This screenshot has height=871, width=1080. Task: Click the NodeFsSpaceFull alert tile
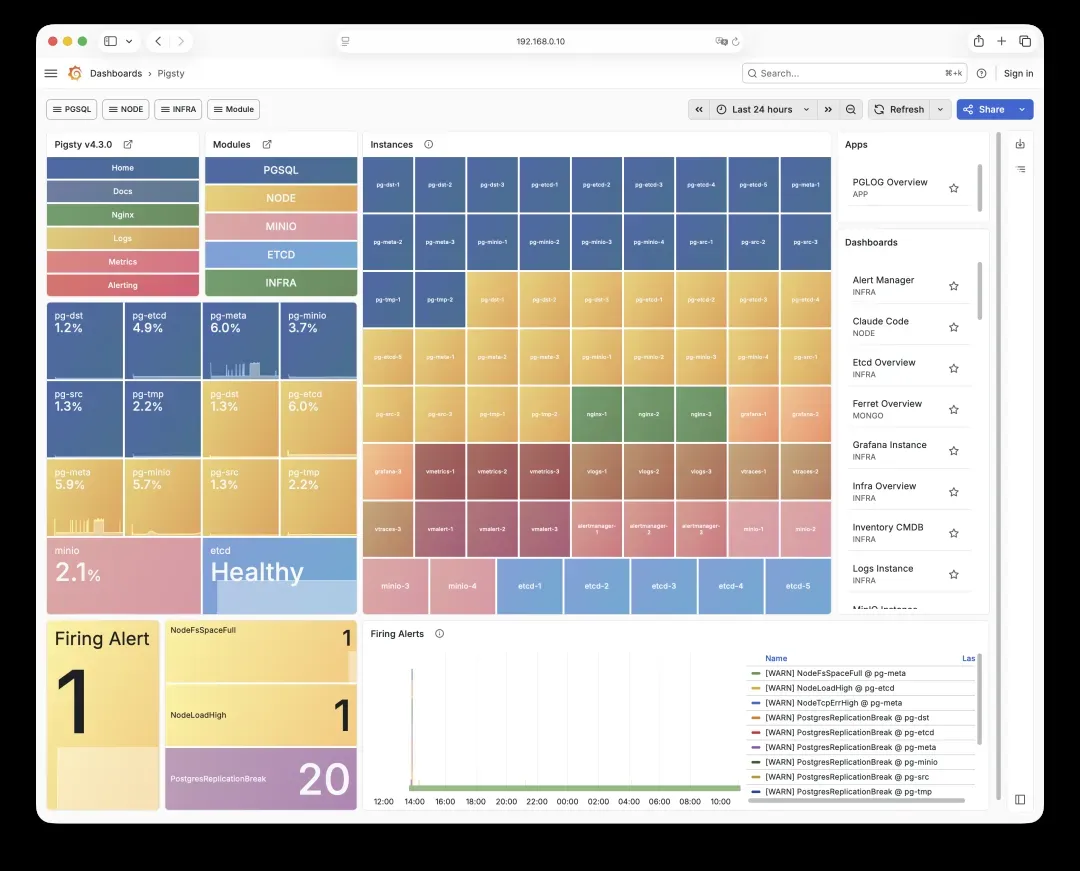coord(261,651)
